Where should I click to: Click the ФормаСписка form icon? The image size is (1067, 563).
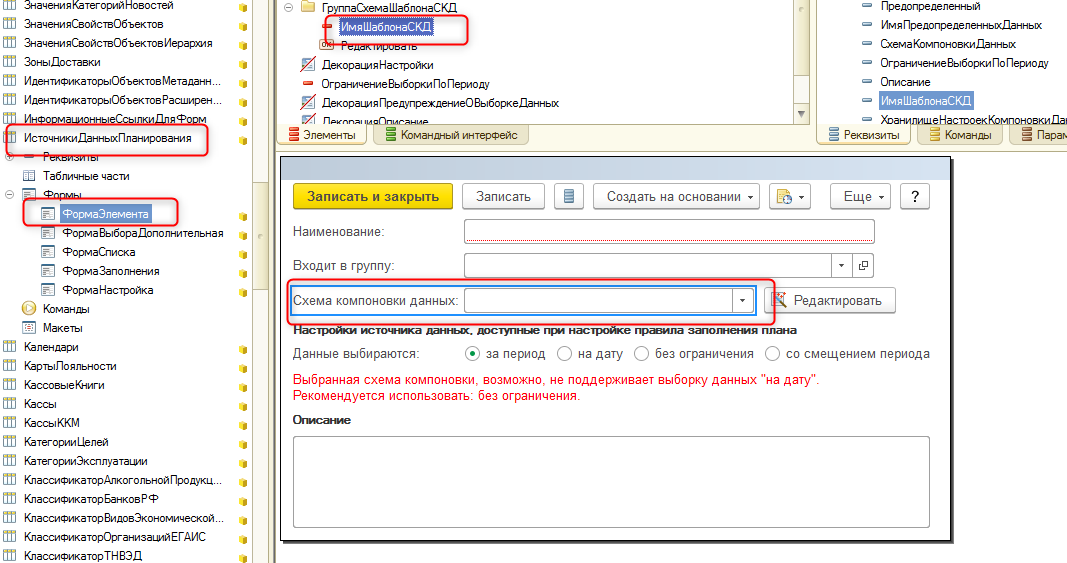[48, 252]
